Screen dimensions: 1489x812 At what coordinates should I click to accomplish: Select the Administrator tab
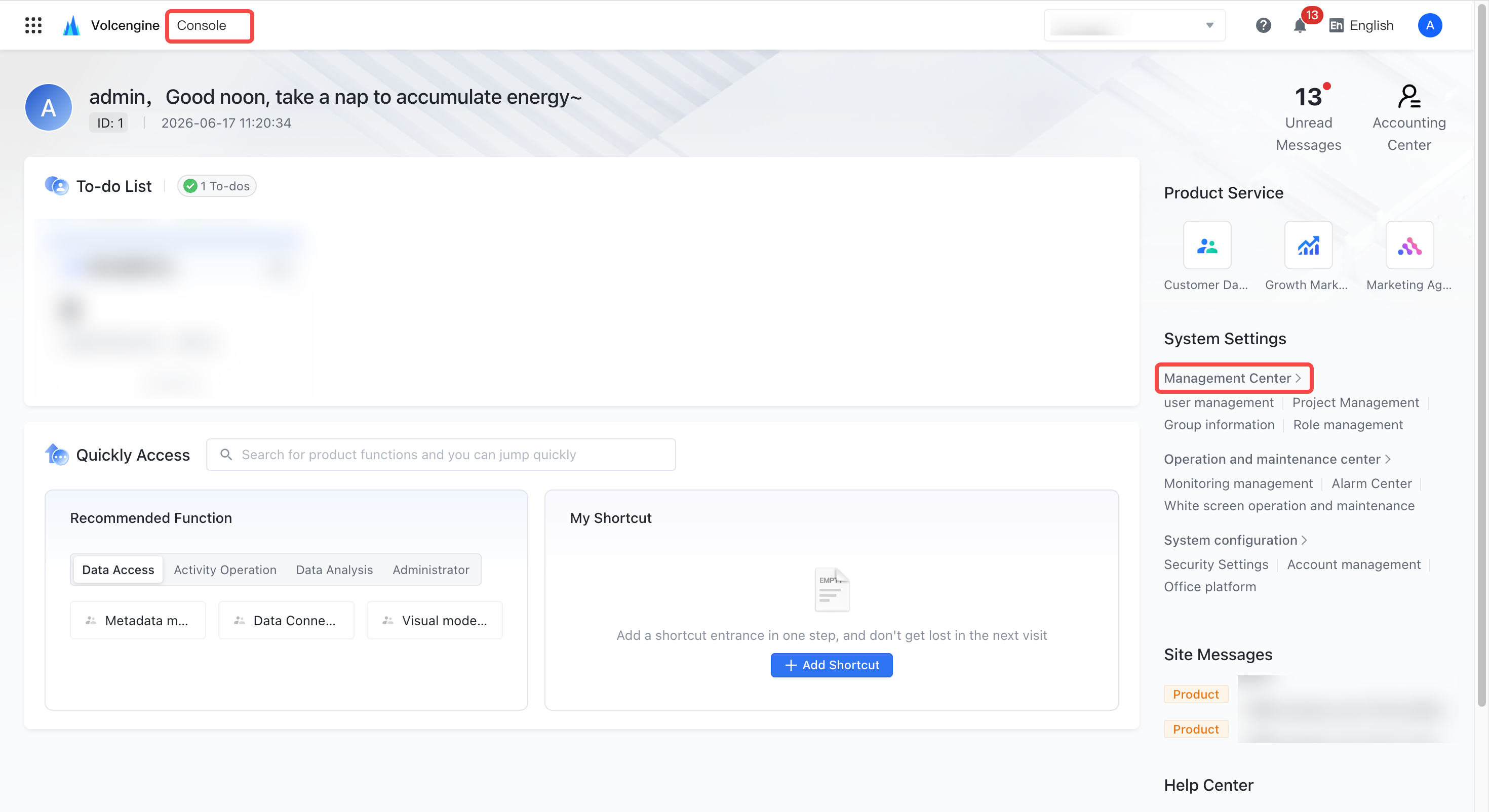[x=430, y=570]
